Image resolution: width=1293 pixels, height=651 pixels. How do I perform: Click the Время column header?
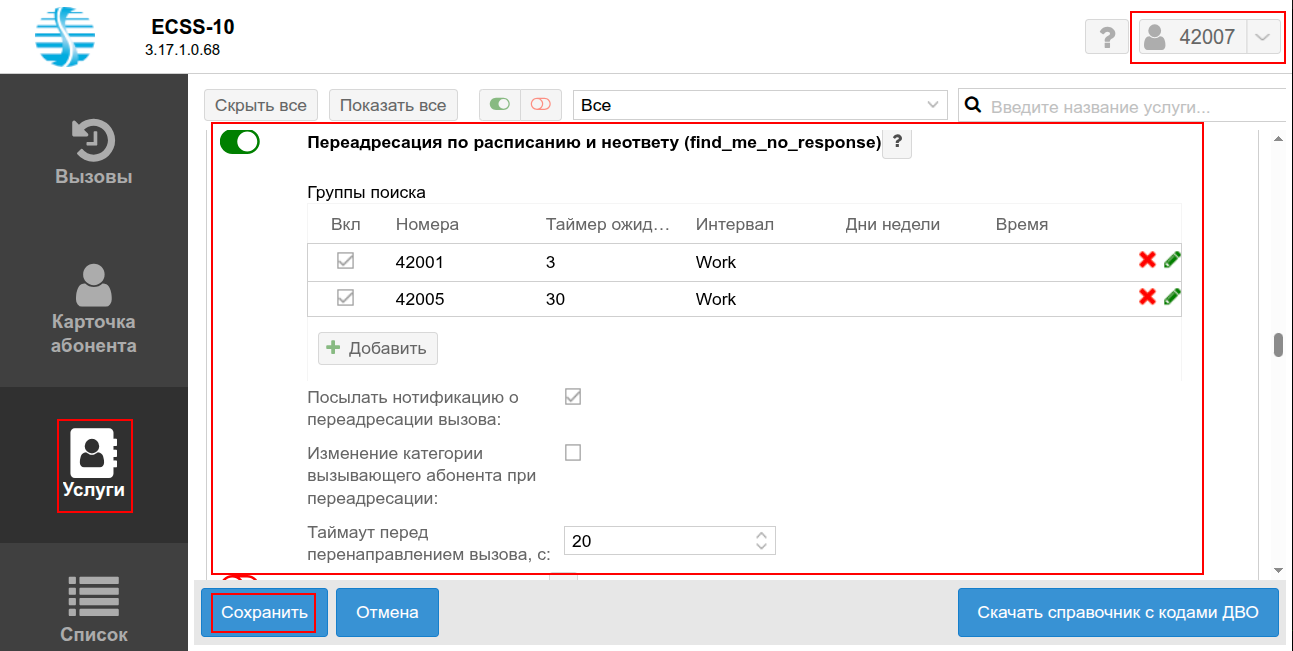tap(1022, 224)
